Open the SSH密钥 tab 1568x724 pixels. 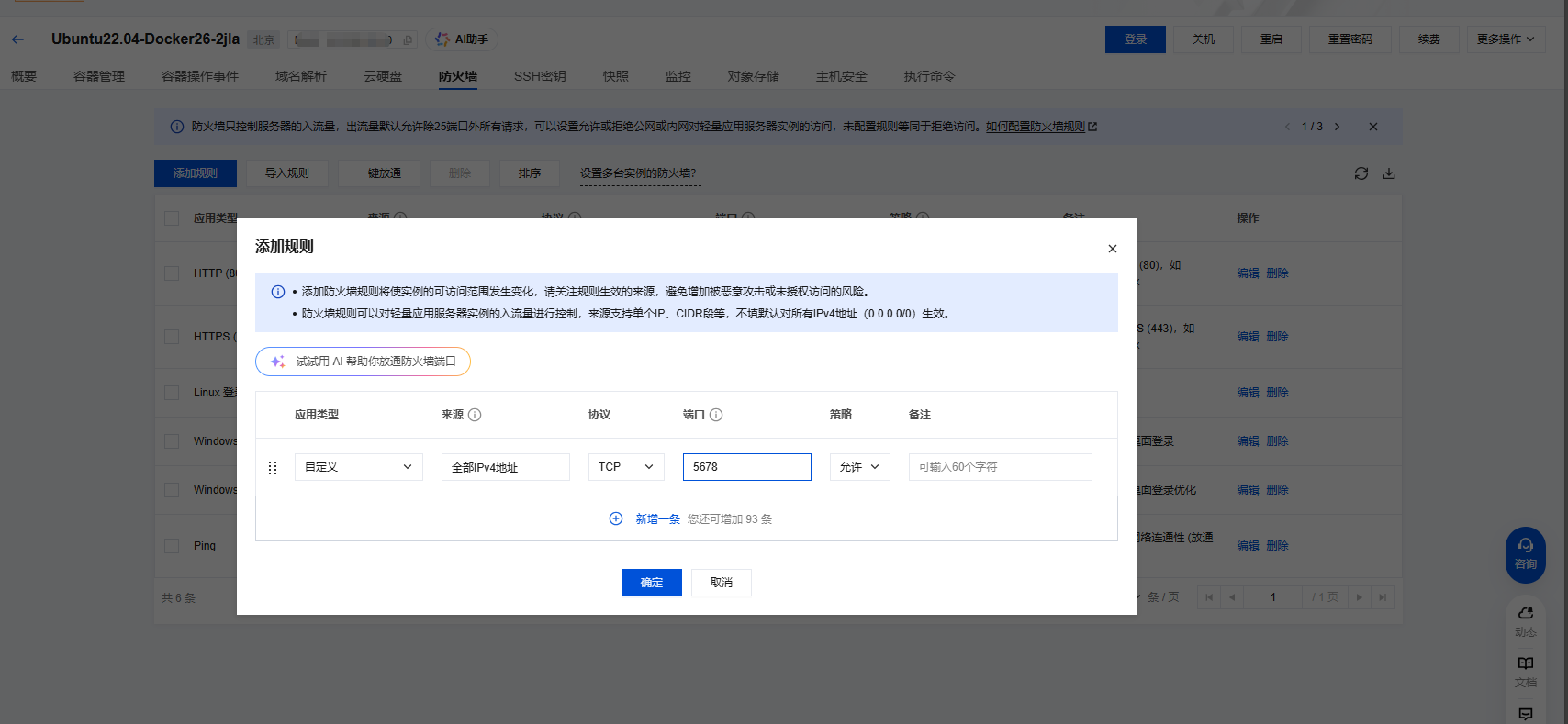pos(540,76)
